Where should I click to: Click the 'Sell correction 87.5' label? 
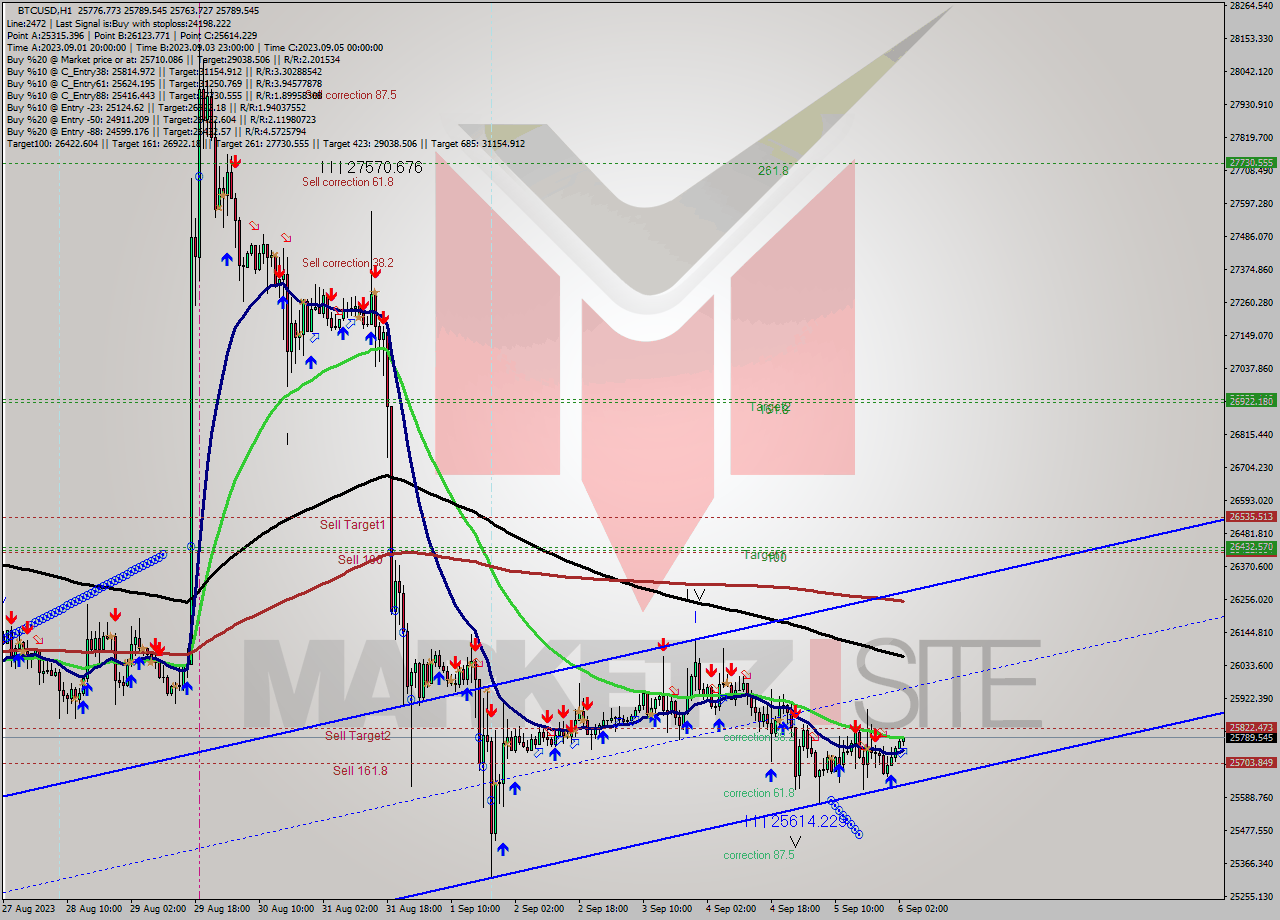pyautogui.click(x=352, y=95)
